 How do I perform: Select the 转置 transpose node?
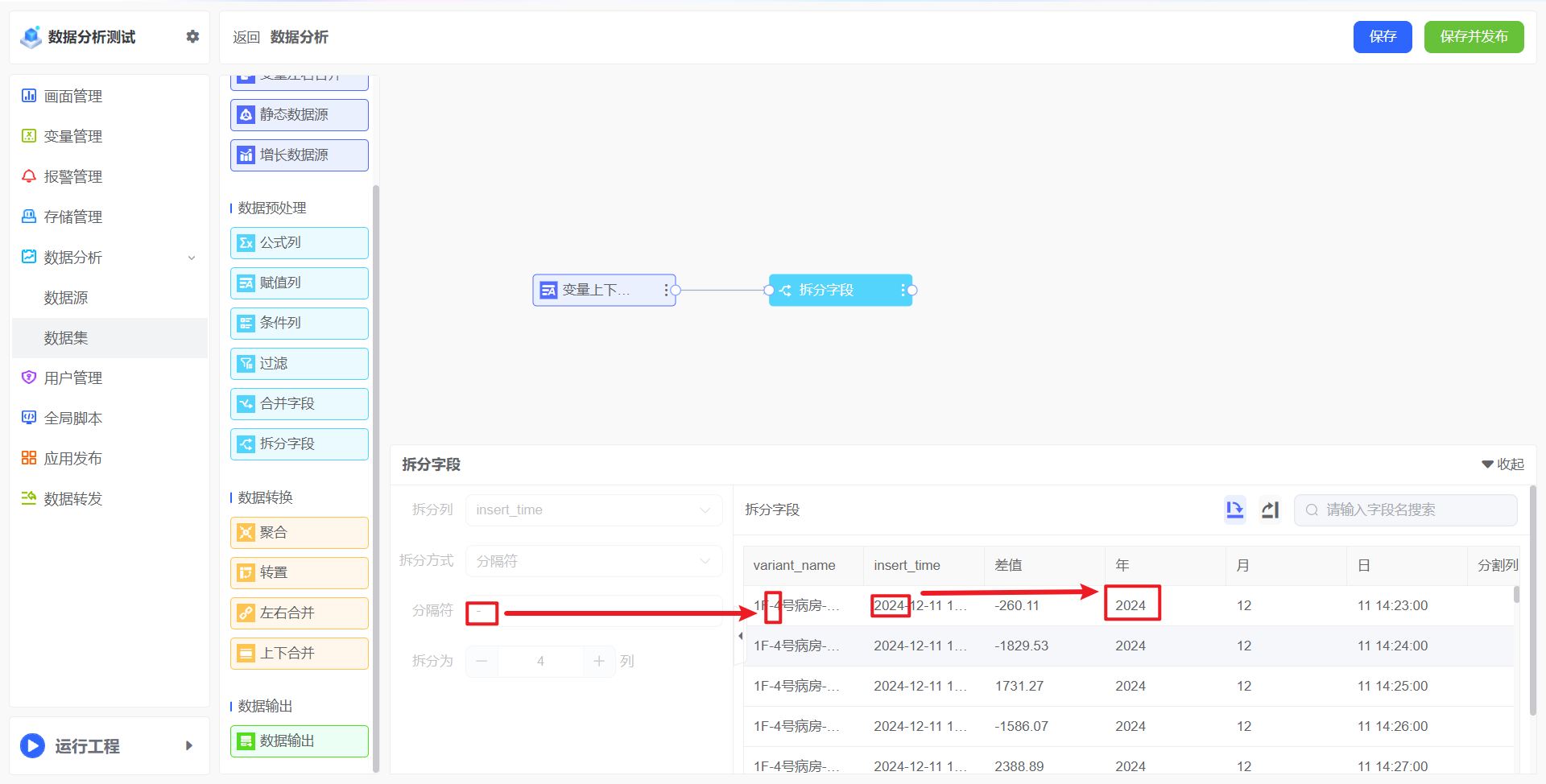[x=299, y=572]
